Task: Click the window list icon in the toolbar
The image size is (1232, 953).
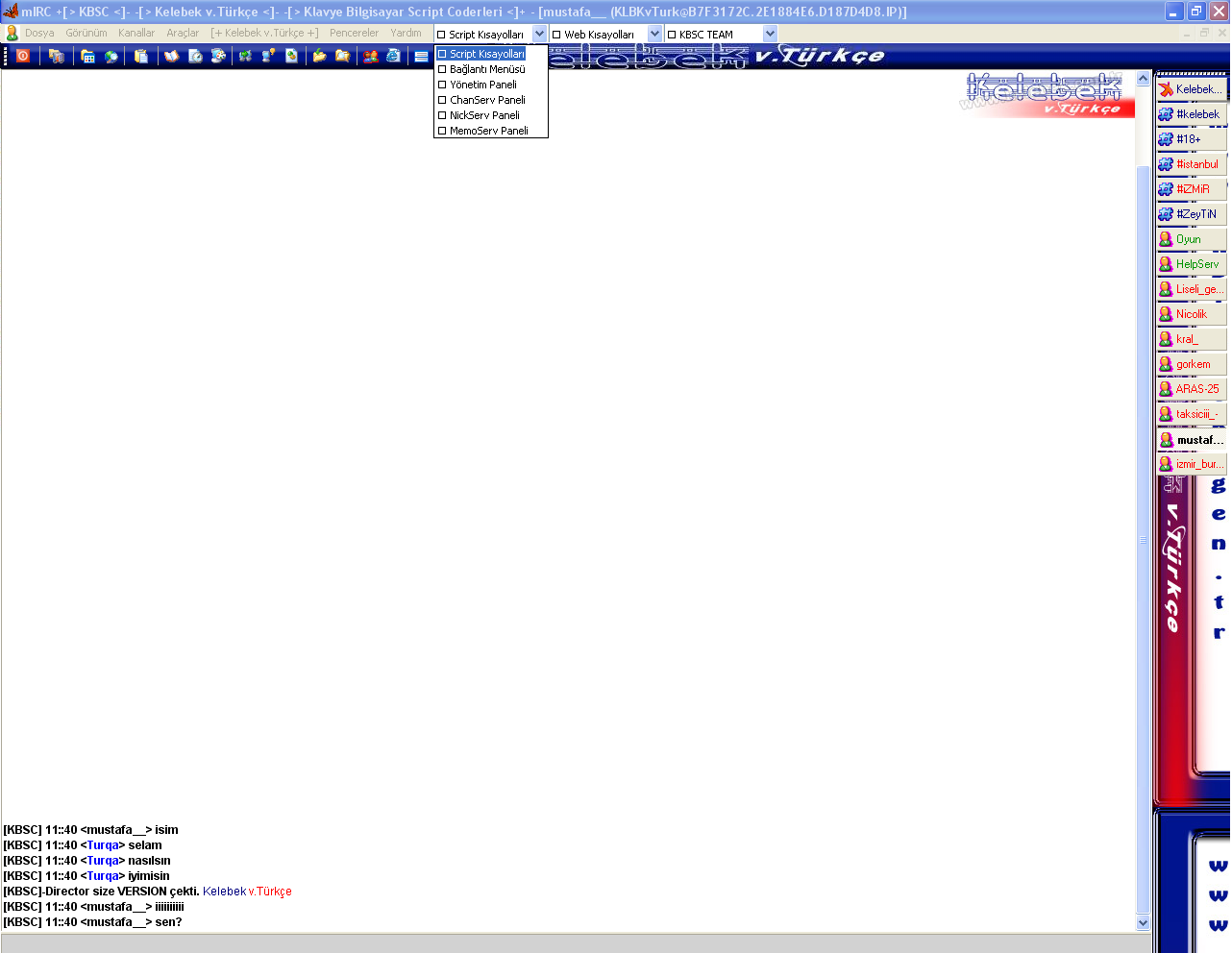Action: (x=421, y=56)
